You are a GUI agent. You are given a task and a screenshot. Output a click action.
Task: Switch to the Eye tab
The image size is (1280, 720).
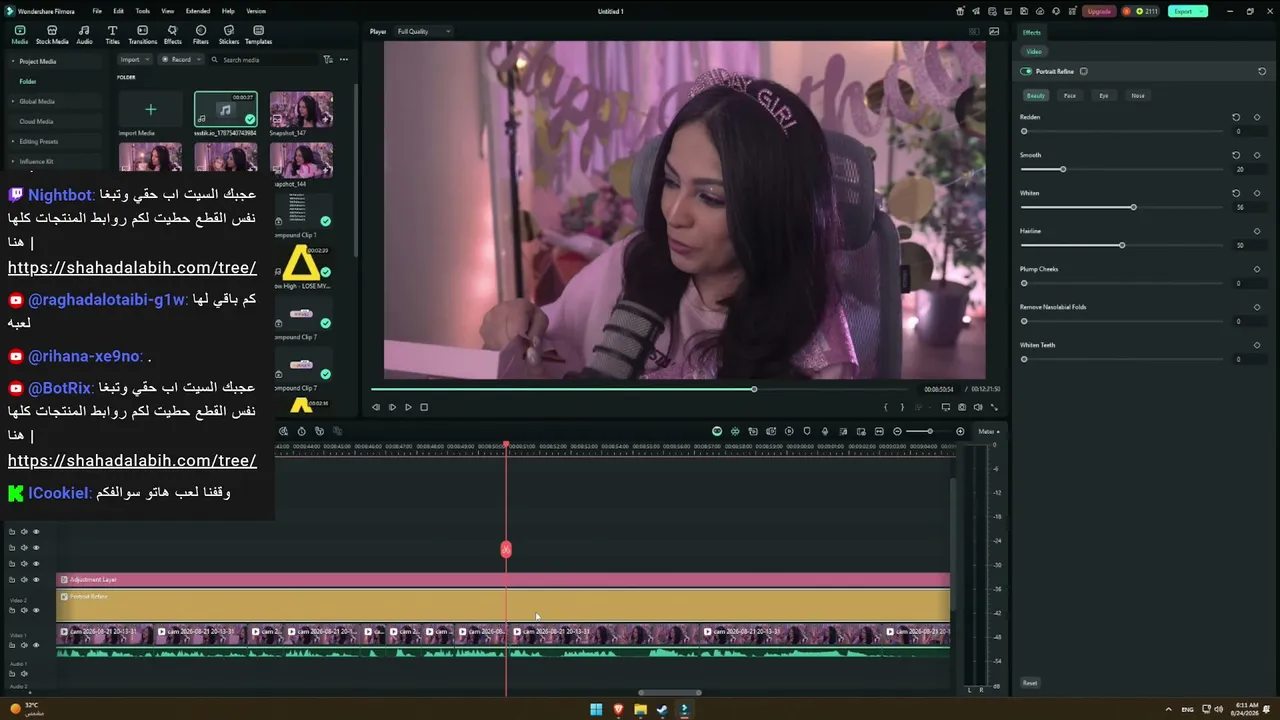[x=1104, y=96]
